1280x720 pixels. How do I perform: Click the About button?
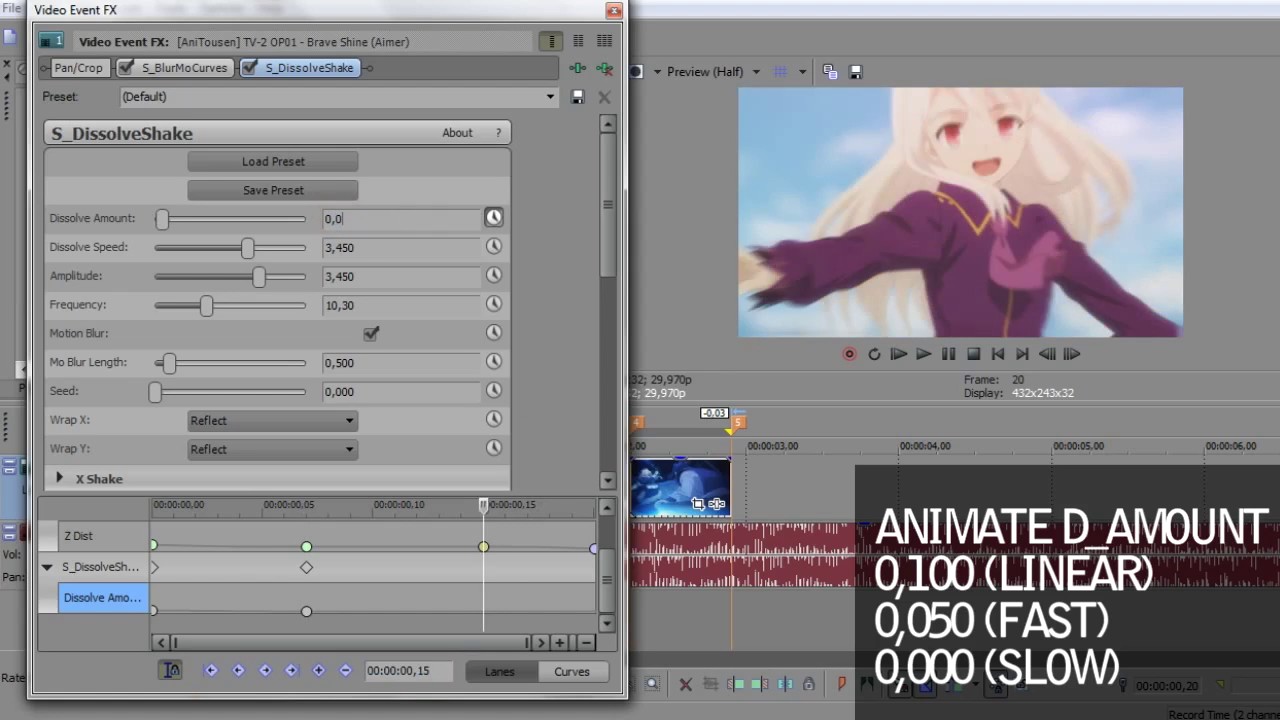pos(457,133)
